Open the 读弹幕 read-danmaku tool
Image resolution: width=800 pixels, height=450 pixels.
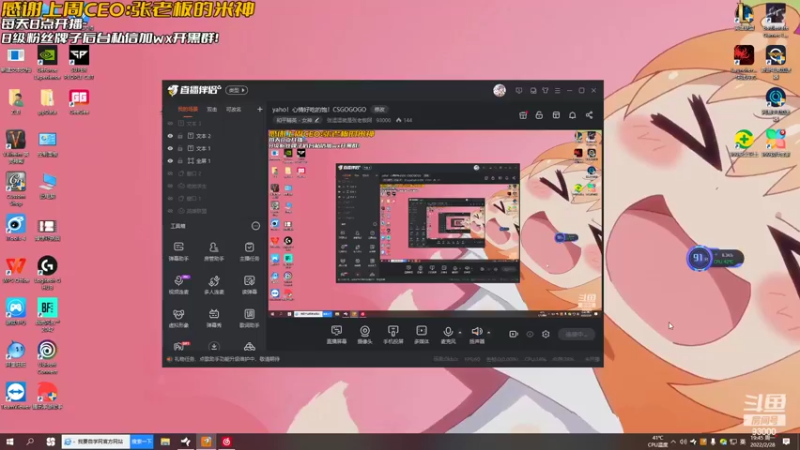tap(249, 284)
